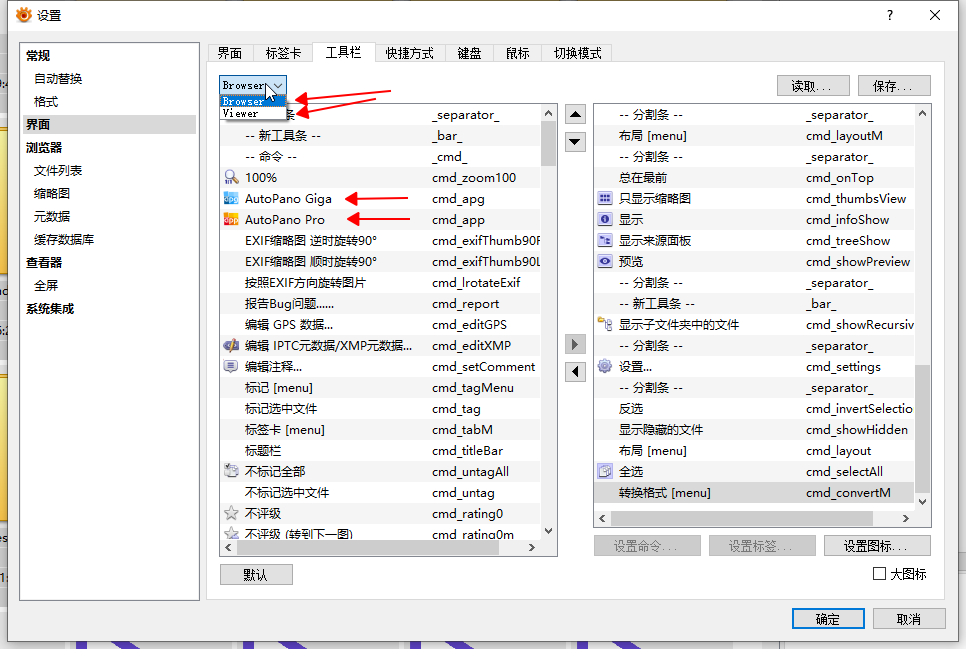Click the XnView icon in the title bar
Screen dimensions: 966x649
tap(23, 15)
